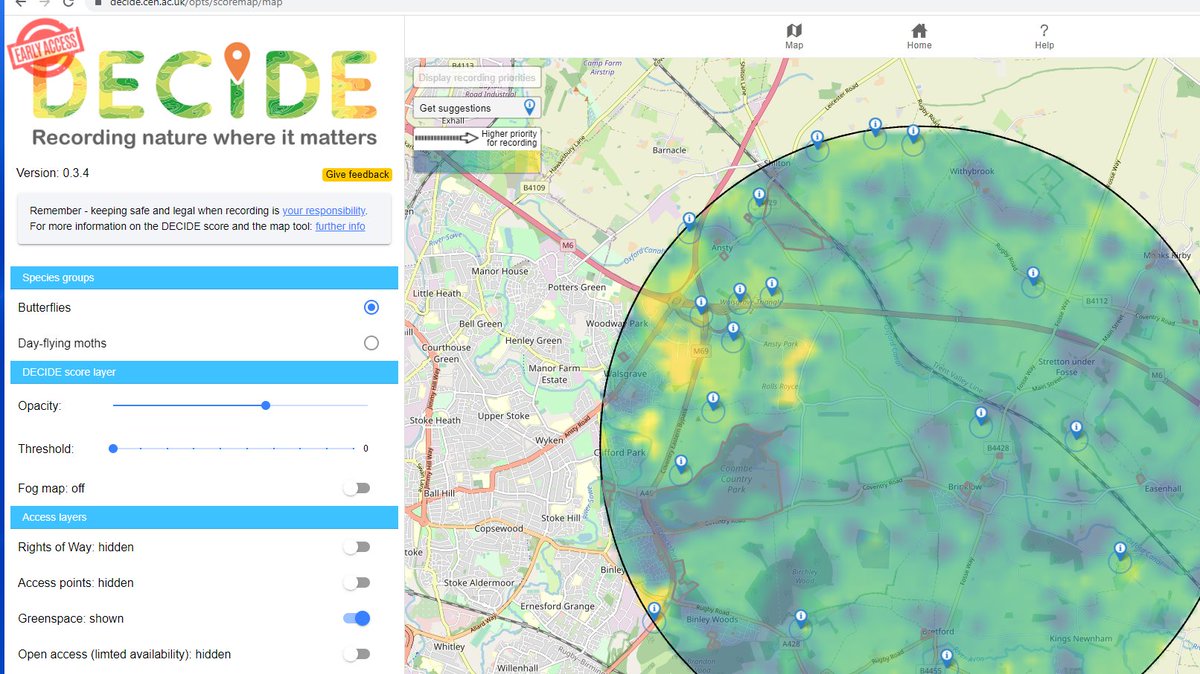Click the browser reload icon
Image resolution: width=1200 pixels, height=674 pixels.
pyautogui.click(x=68, y=3)
